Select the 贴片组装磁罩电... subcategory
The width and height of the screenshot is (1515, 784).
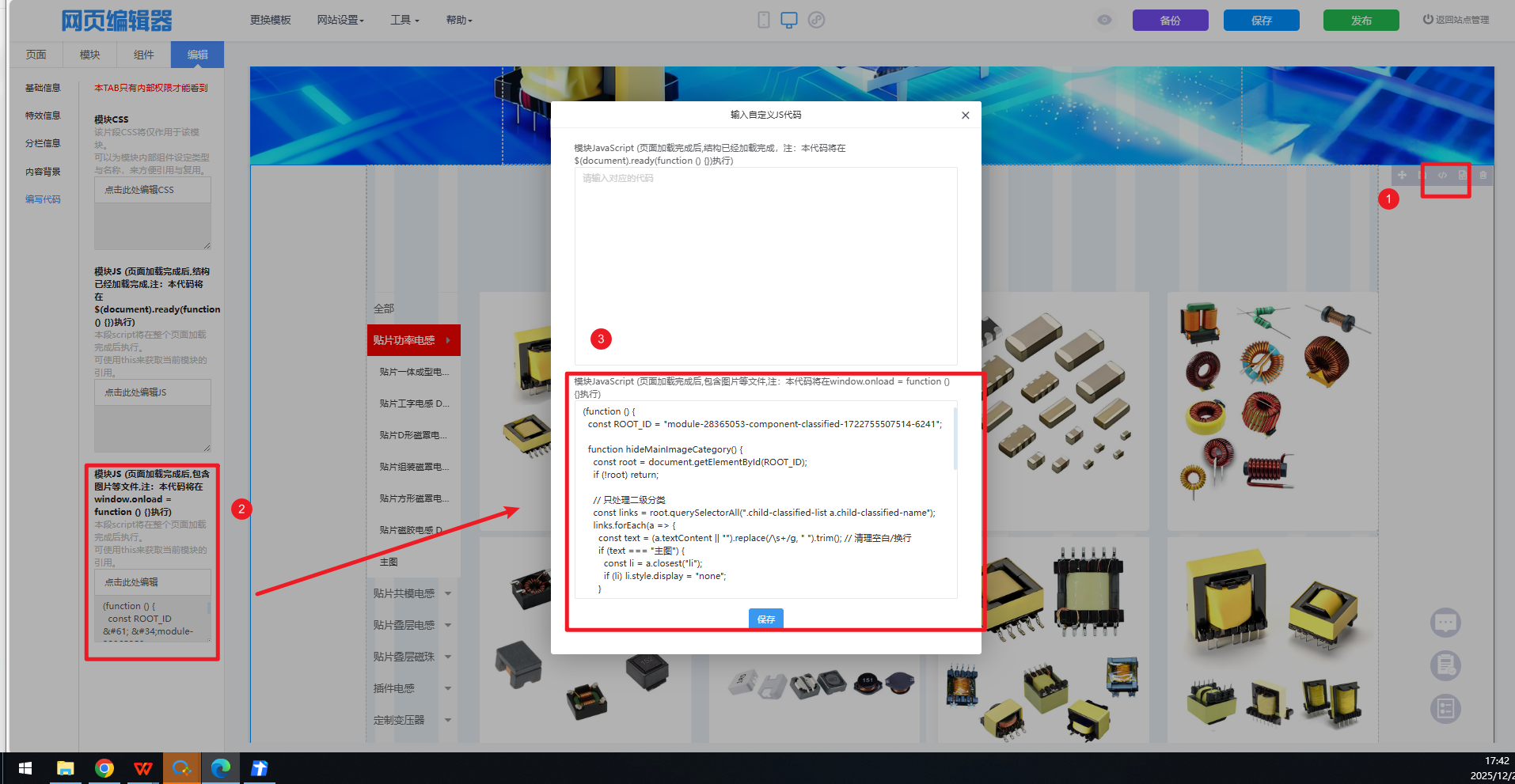(x=414, y=467)
